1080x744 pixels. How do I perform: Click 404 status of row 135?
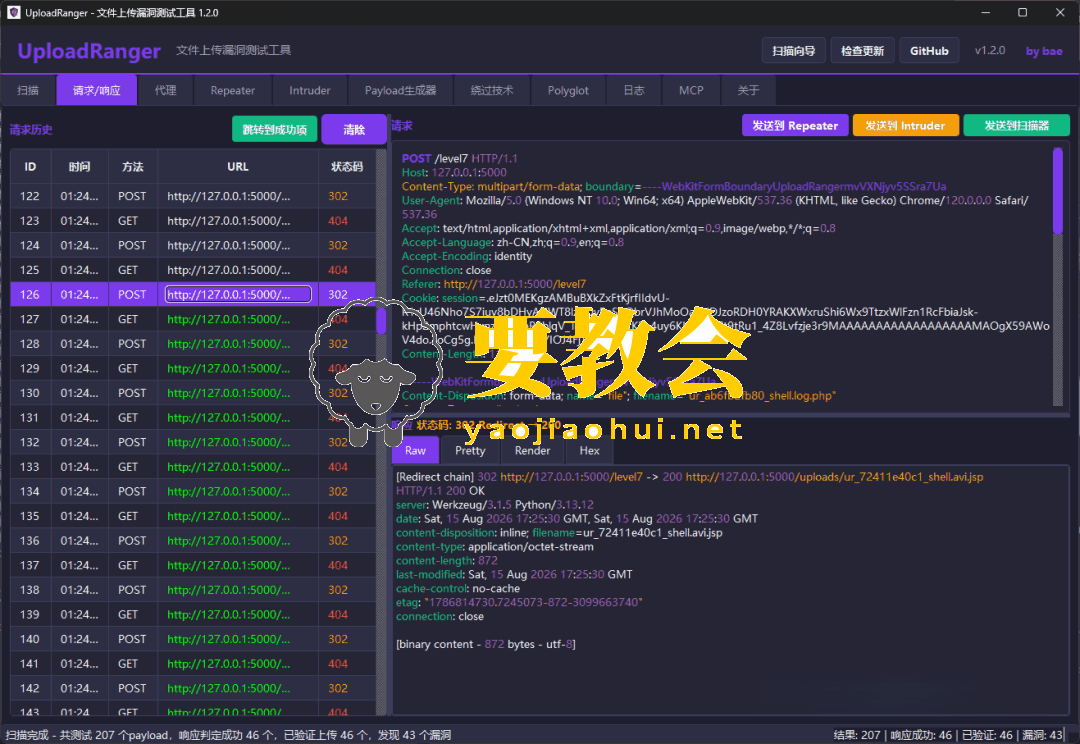click(338, 516)
